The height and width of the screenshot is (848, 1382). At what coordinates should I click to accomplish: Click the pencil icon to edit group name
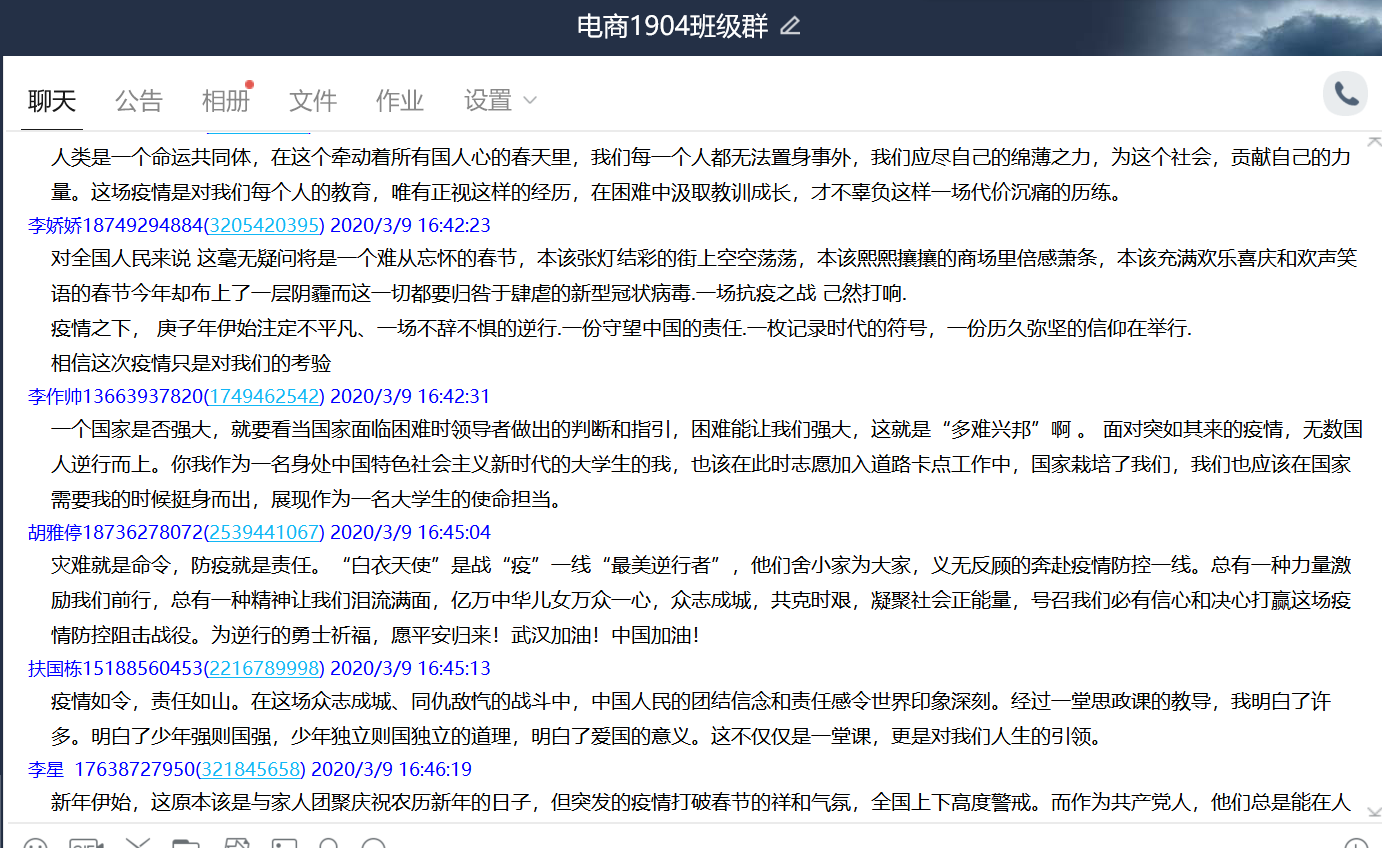[x=790, y=27]
